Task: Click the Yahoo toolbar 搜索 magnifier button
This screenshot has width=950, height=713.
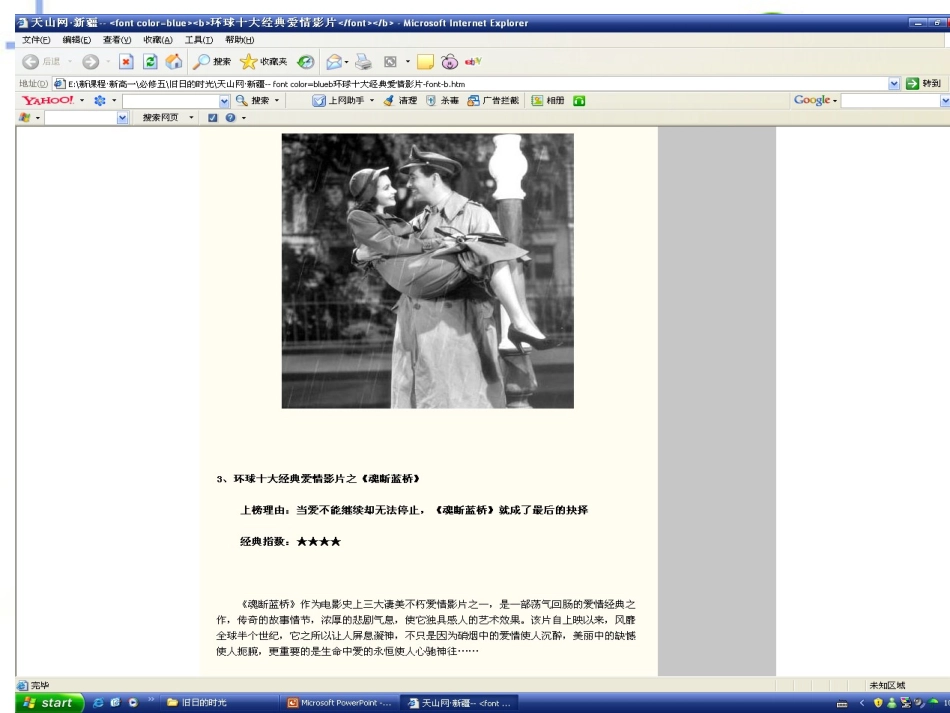Action: pos(253,101)
